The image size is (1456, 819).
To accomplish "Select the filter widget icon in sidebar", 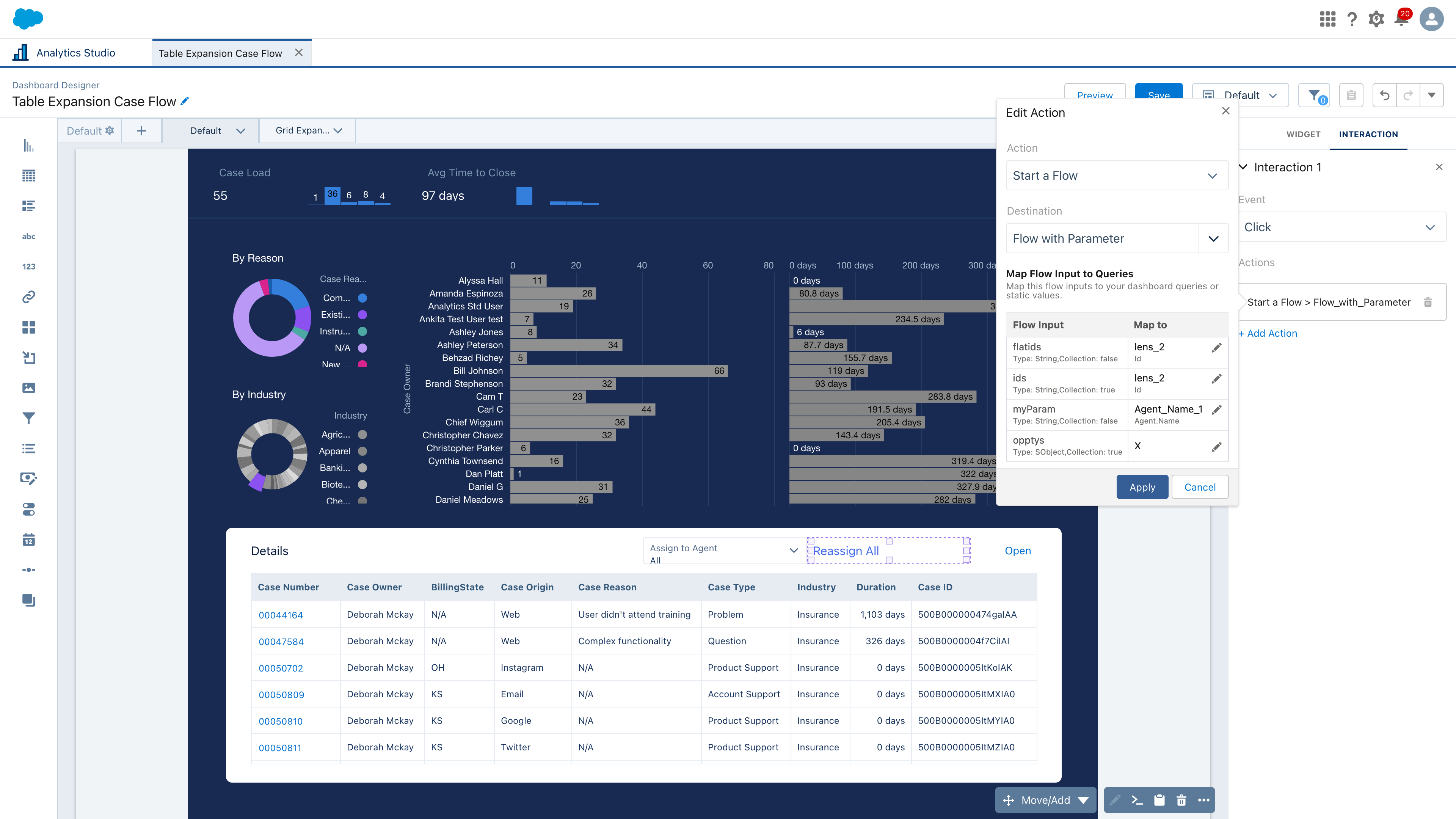I will [x=28, y=418].
